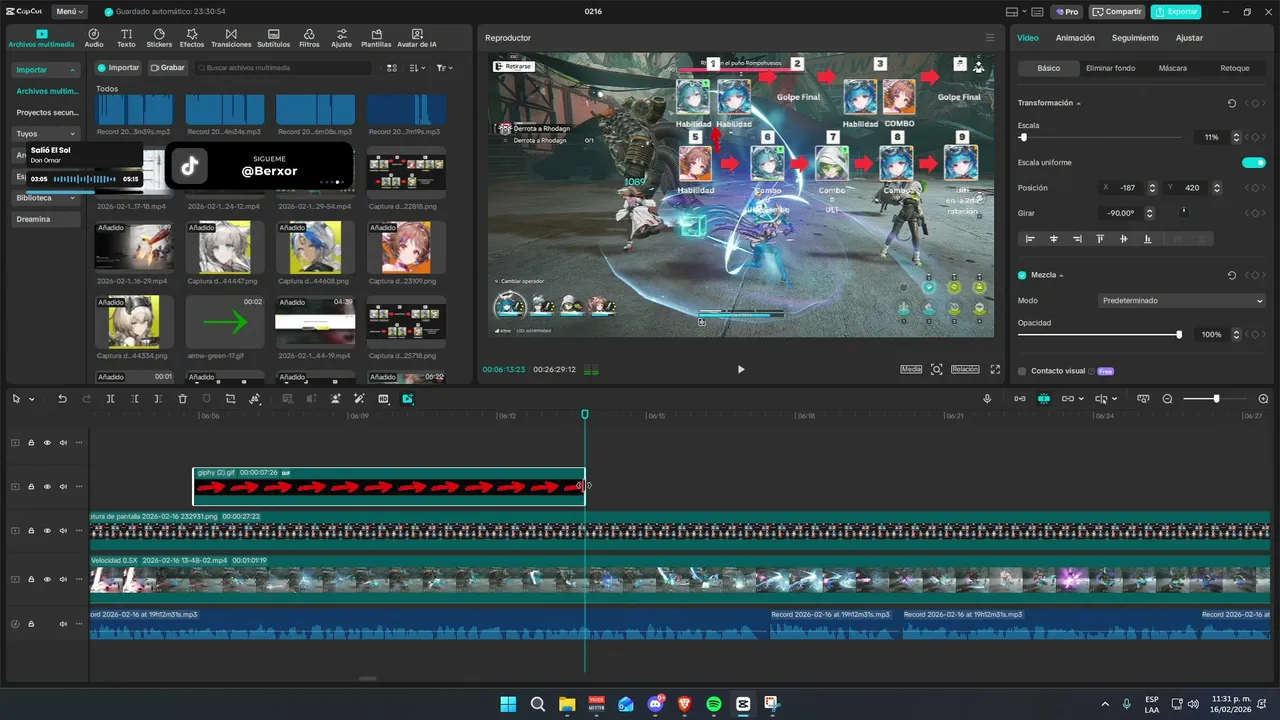Image resolution: width=1280 pixels, height=720 pixels.
Task: Lock the mp3 audio track
Action: click(x=31, y=624)
